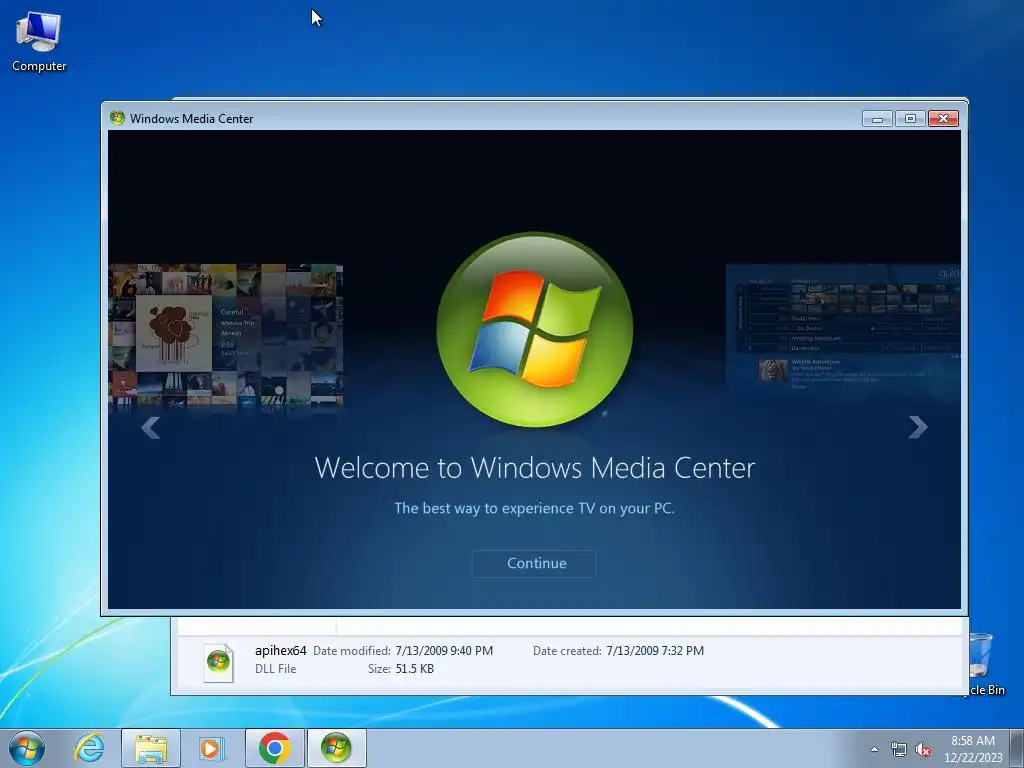Open Windows Explorer from the taskbar
This screenshot has width=1024, height=768.
coord(151,748)
